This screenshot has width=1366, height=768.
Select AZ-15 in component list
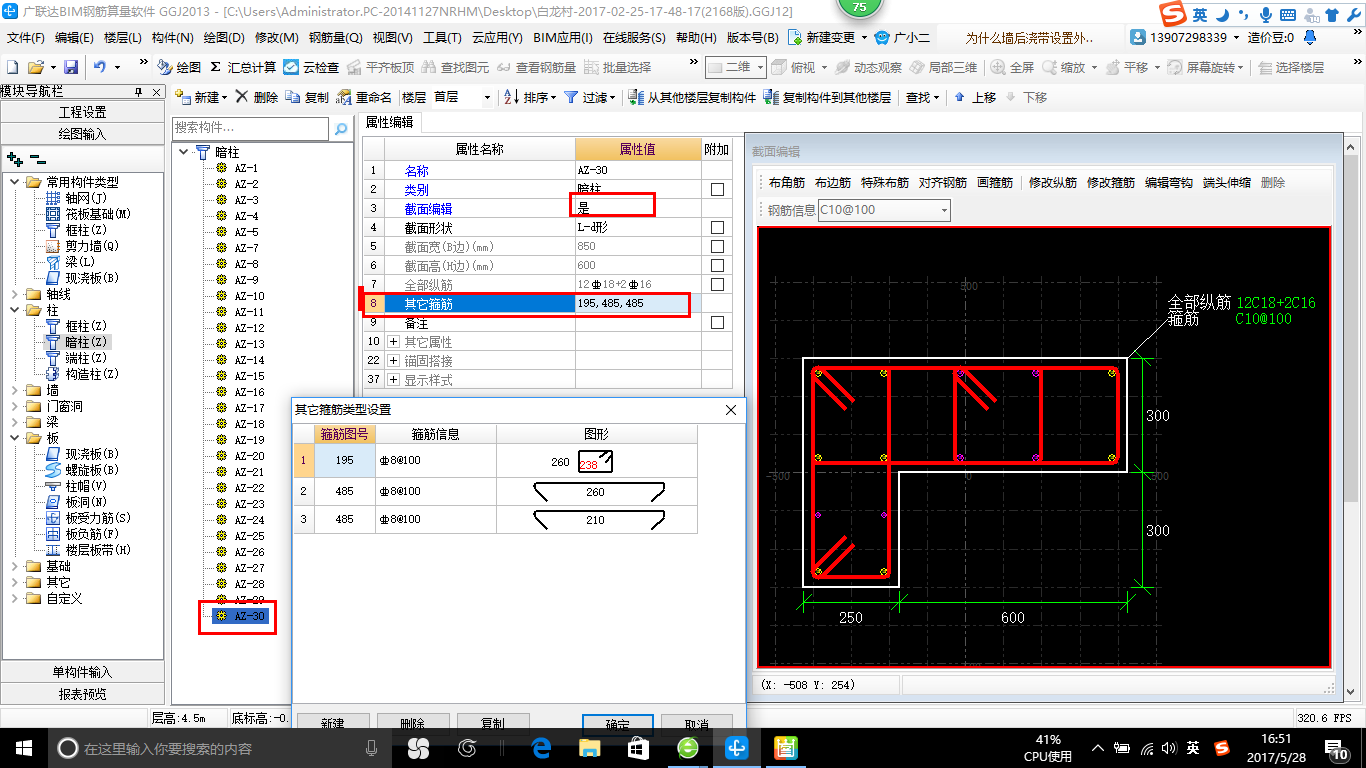coord(249,376)
